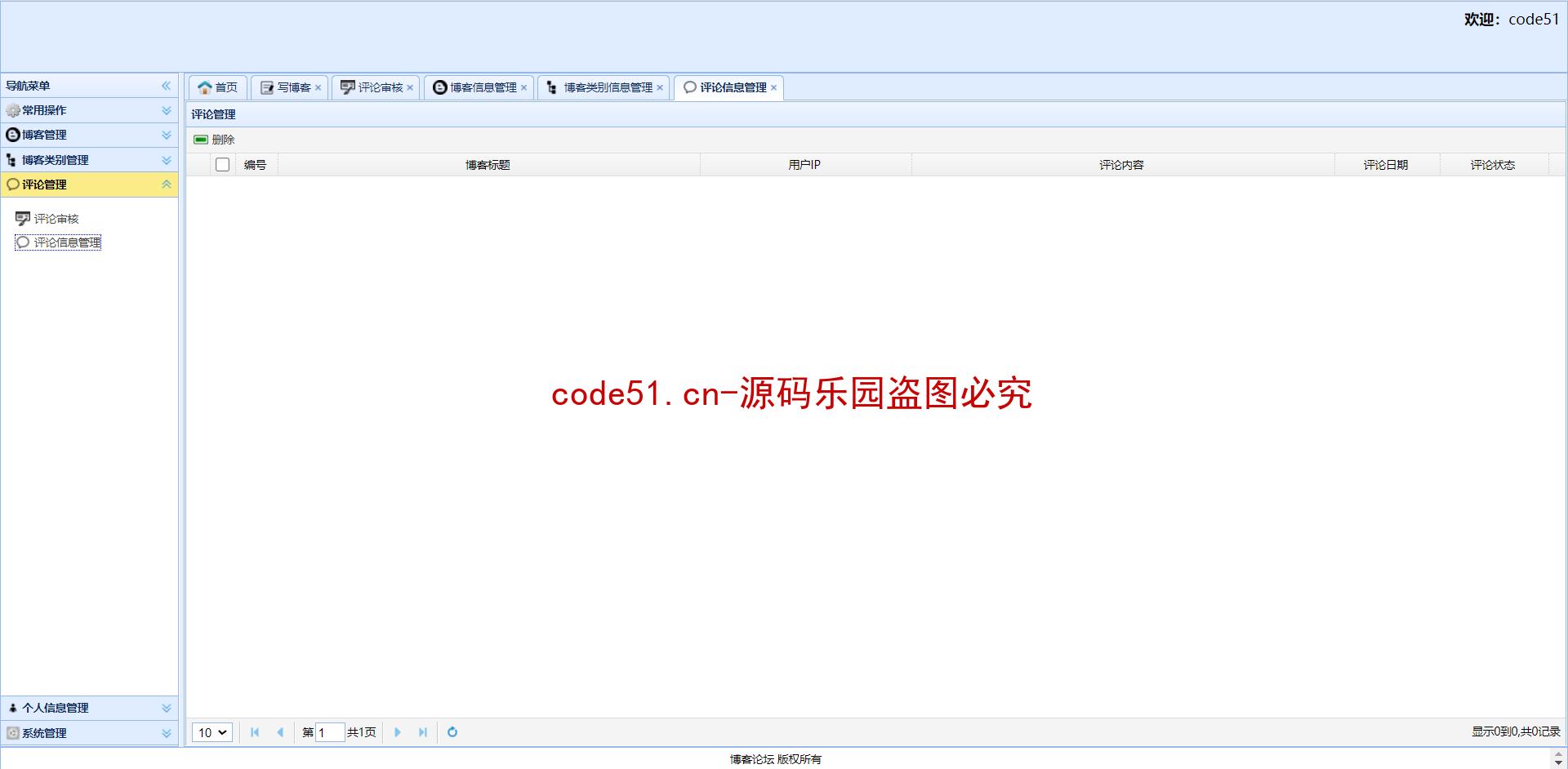Sort by 编号 column header
The width and height of the screenshot is (1568, 769).
(256, 165)
